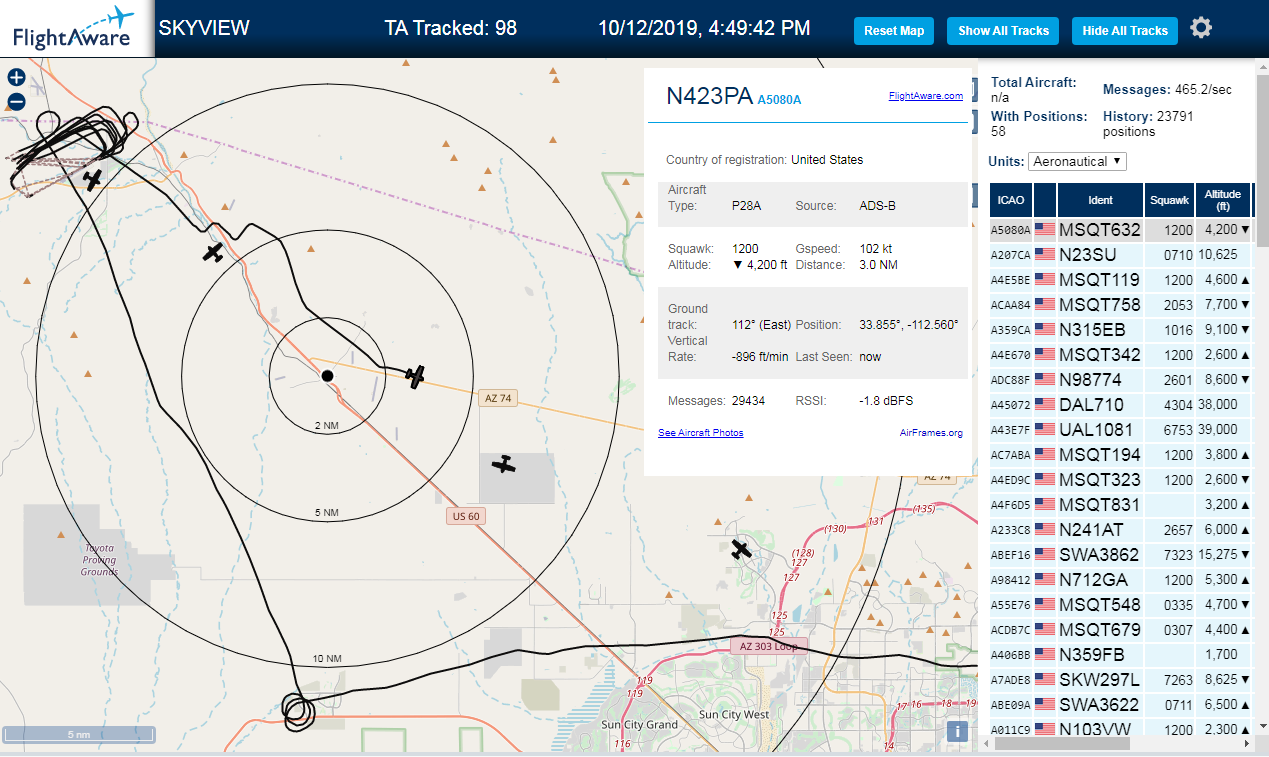
Task: Select aircraft icon above gray airfield area
Action: pyautogui.click(x=504, y=464)
